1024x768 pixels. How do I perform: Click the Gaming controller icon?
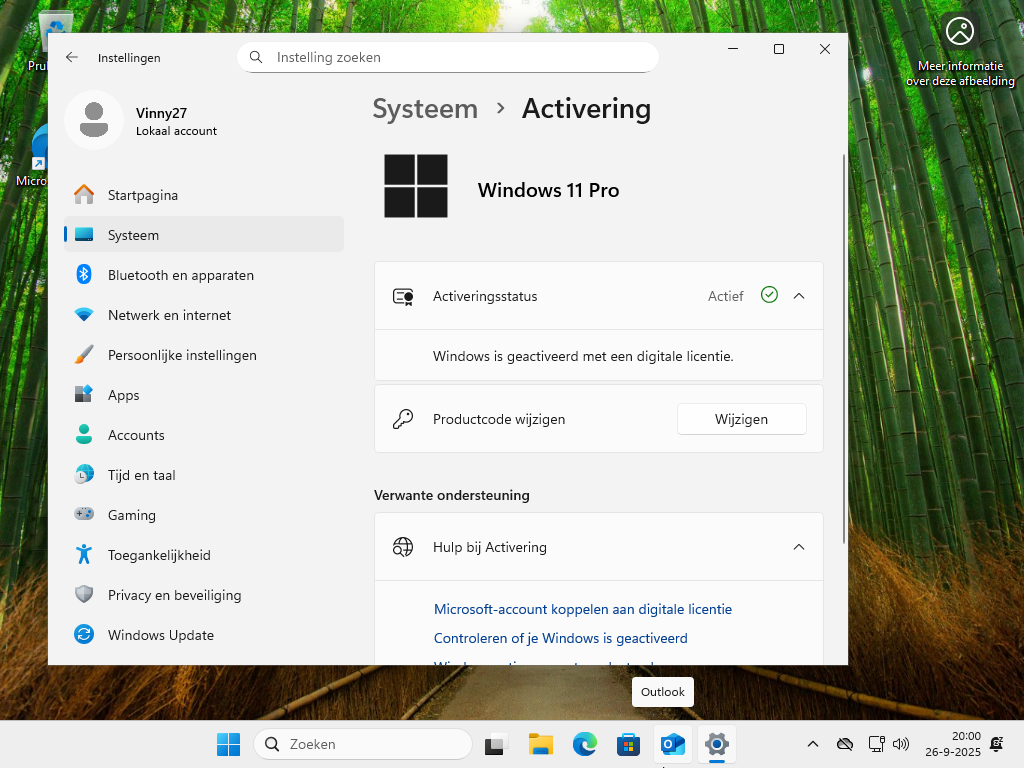pos(84,514)
